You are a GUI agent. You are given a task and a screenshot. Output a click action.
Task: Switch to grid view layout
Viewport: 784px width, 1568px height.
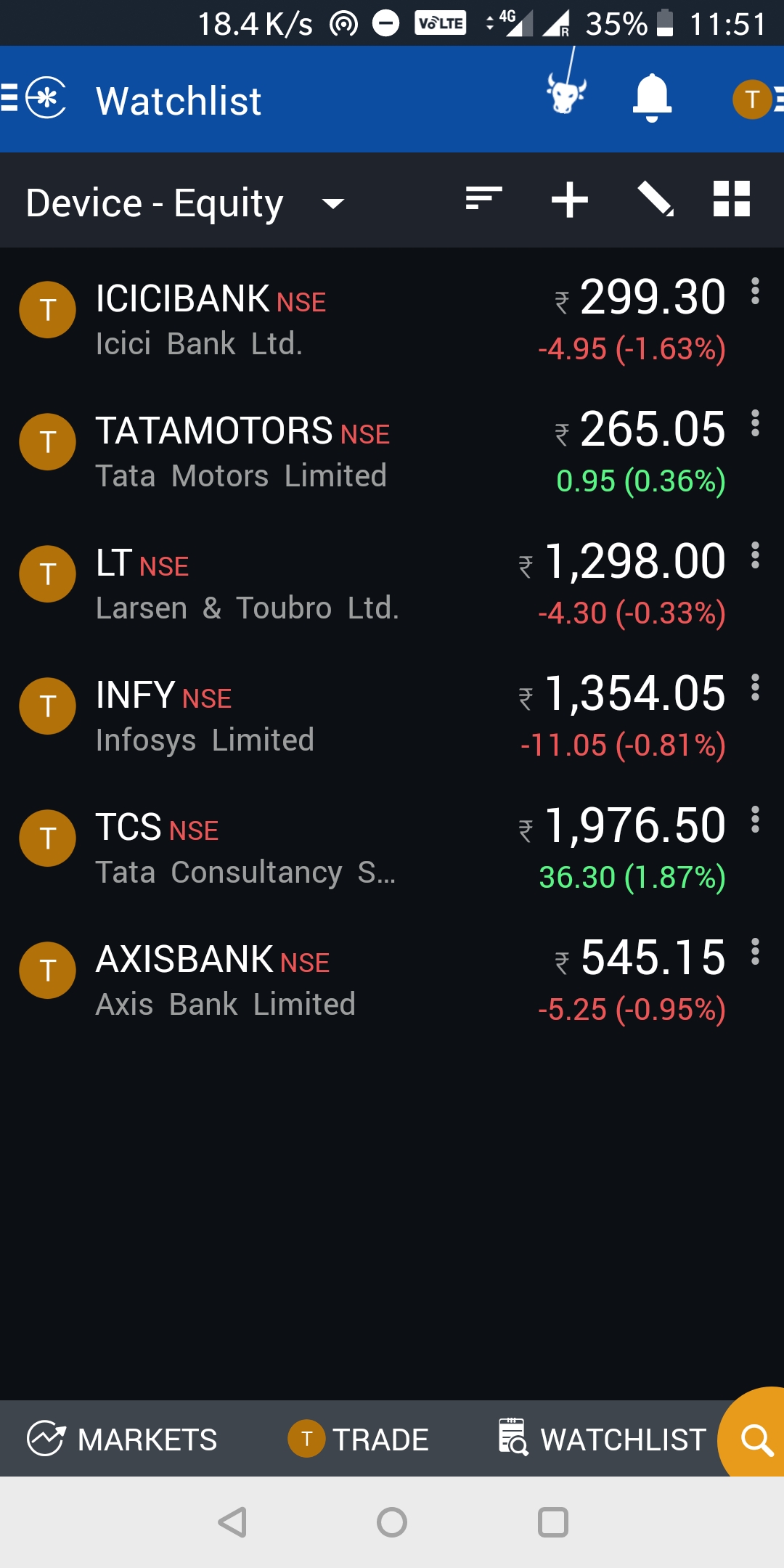coord(731,199)
